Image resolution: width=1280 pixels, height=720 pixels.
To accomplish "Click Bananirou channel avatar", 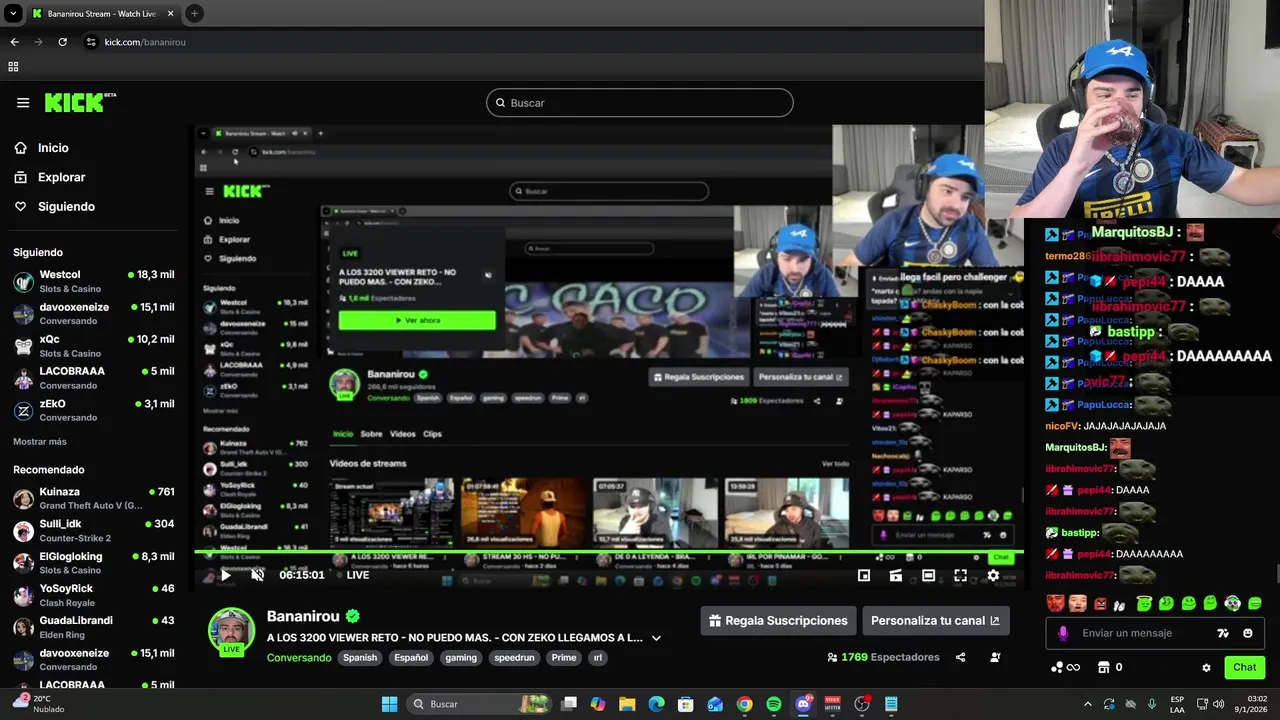I will [231, 631].
